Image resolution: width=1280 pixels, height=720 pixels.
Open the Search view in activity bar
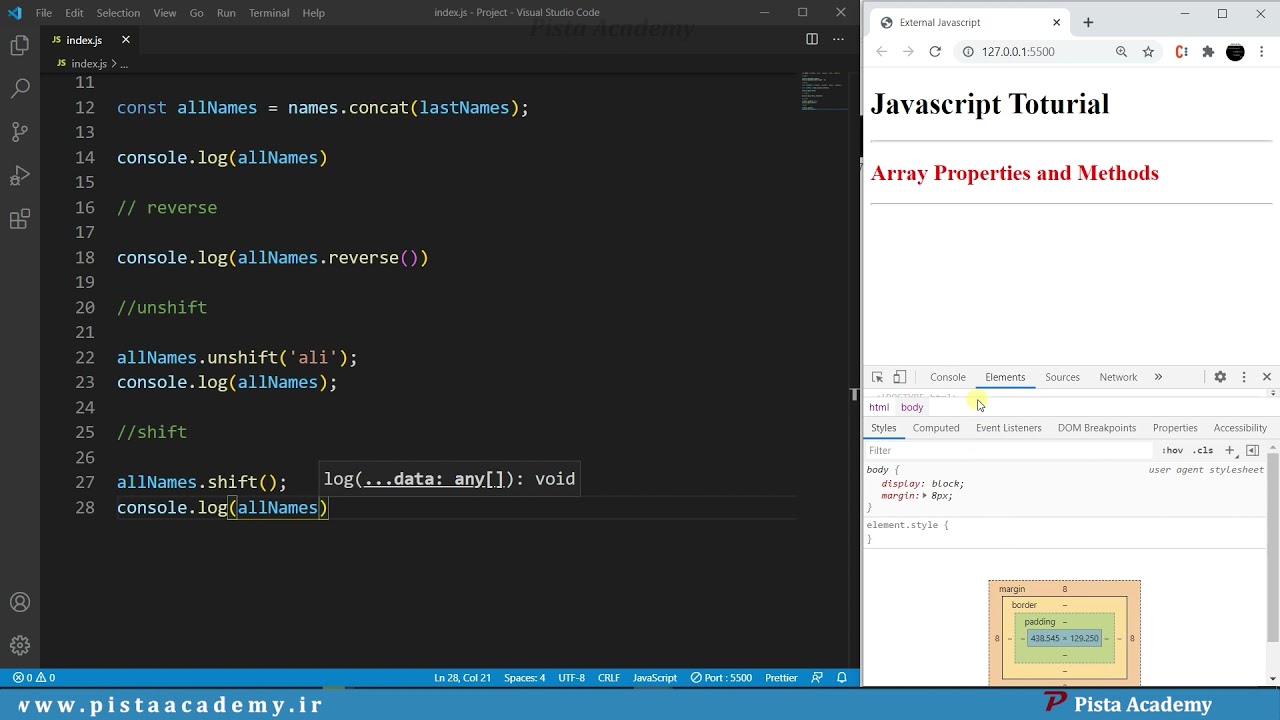(20, 89)
